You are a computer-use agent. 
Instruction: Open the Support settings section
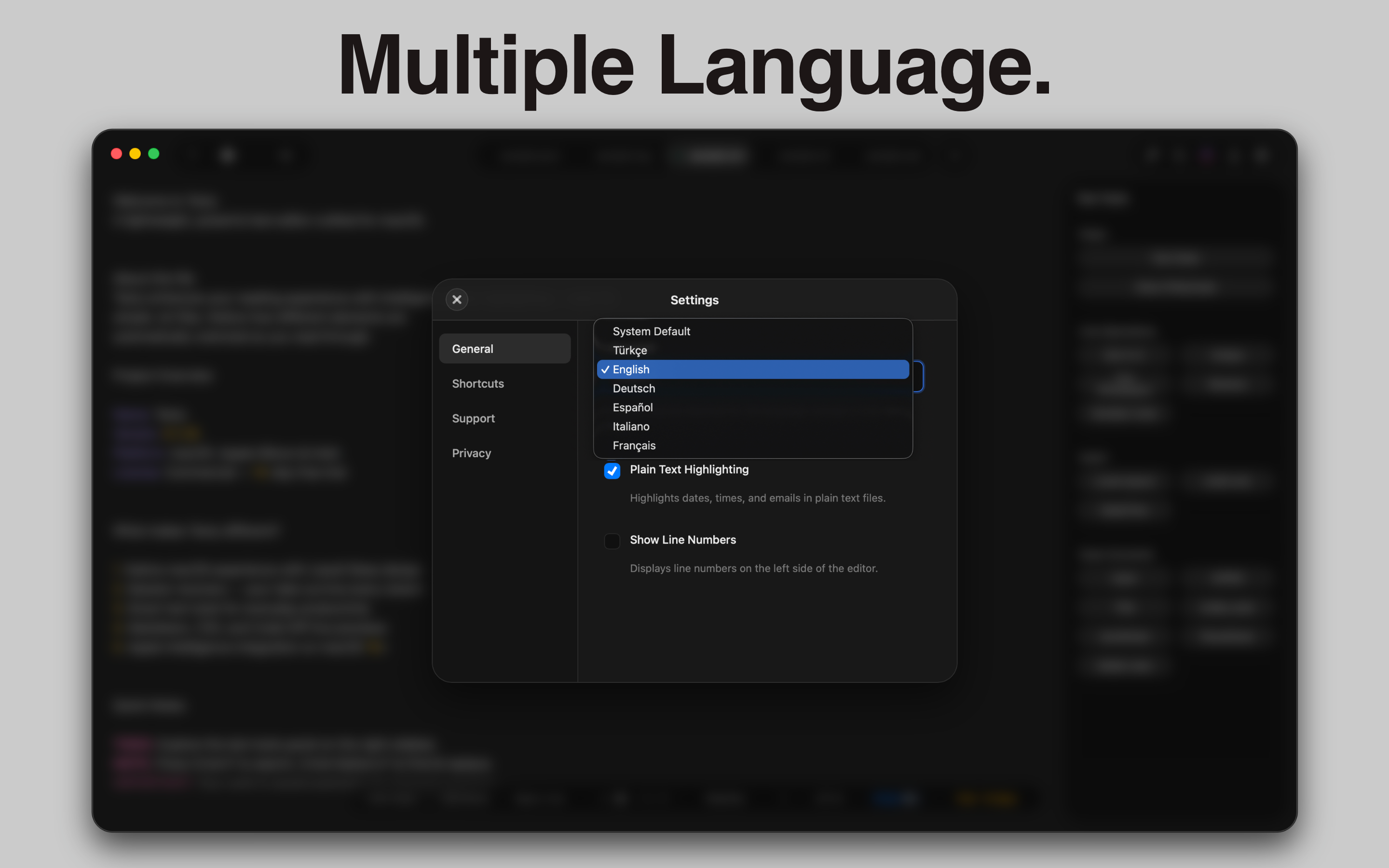474,418
